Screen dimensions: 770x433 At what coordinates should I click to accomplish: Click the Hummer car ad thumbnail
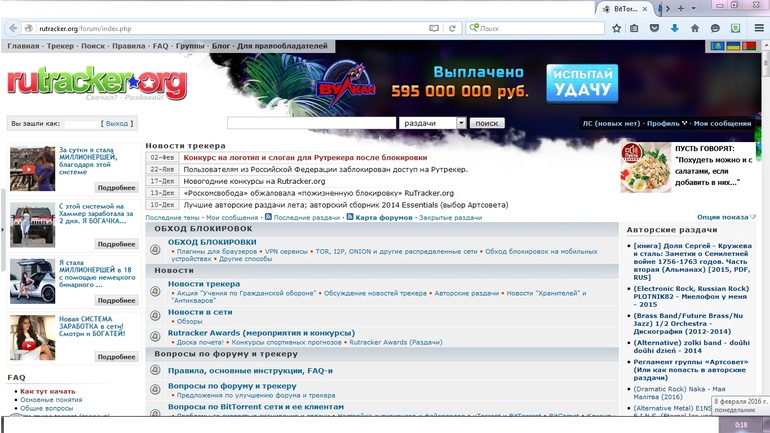32,225
